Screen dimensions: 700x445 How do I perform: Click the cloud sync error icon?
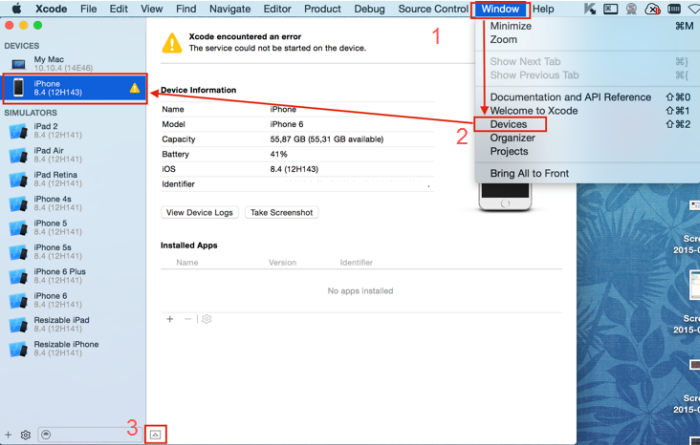652,8
